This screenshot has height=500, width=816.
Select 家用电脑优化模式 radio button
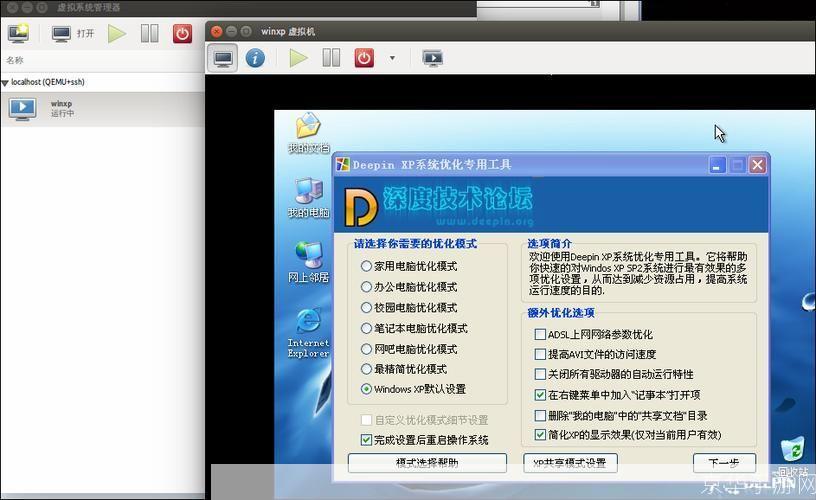pos(366,266)
